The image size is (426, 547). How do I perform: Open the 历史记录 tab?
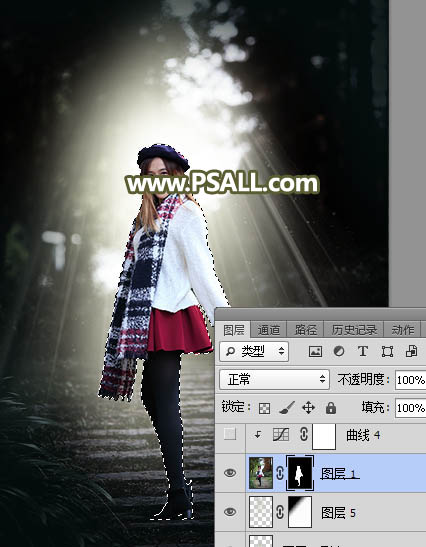click(x=354, y=330)
